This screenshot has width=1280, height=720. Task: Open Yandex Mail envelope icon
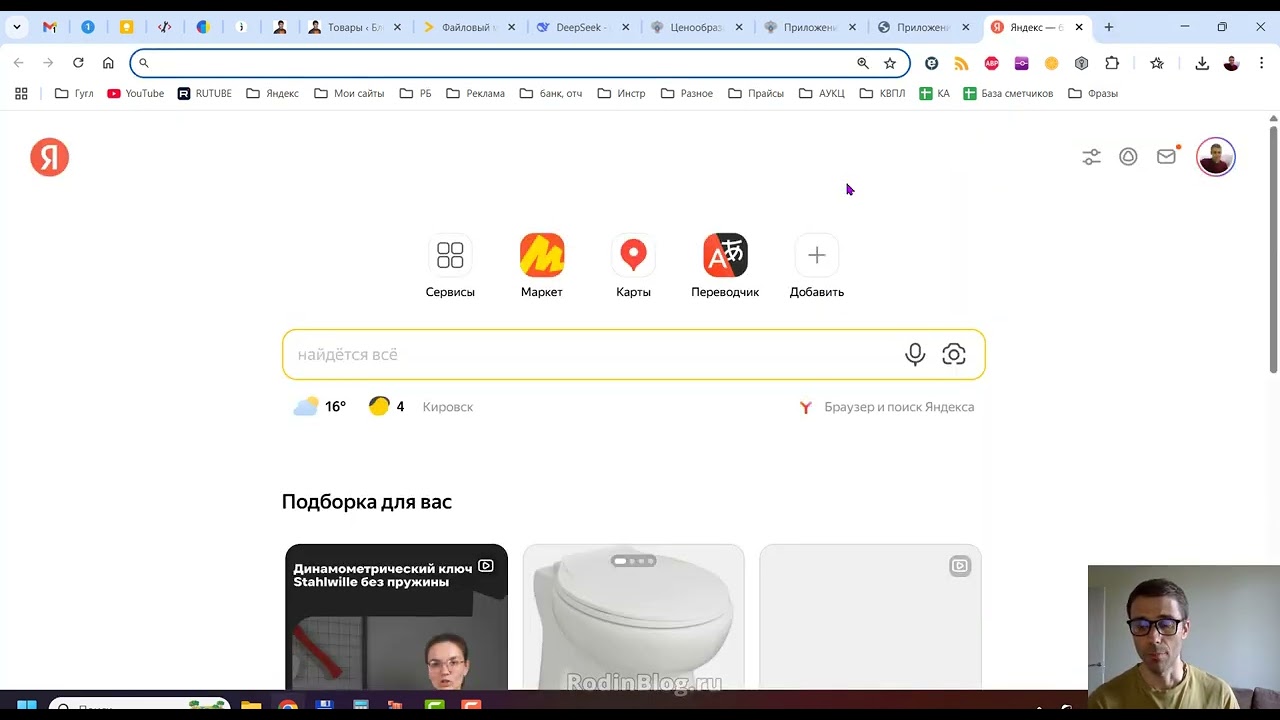coord(1166,157)
